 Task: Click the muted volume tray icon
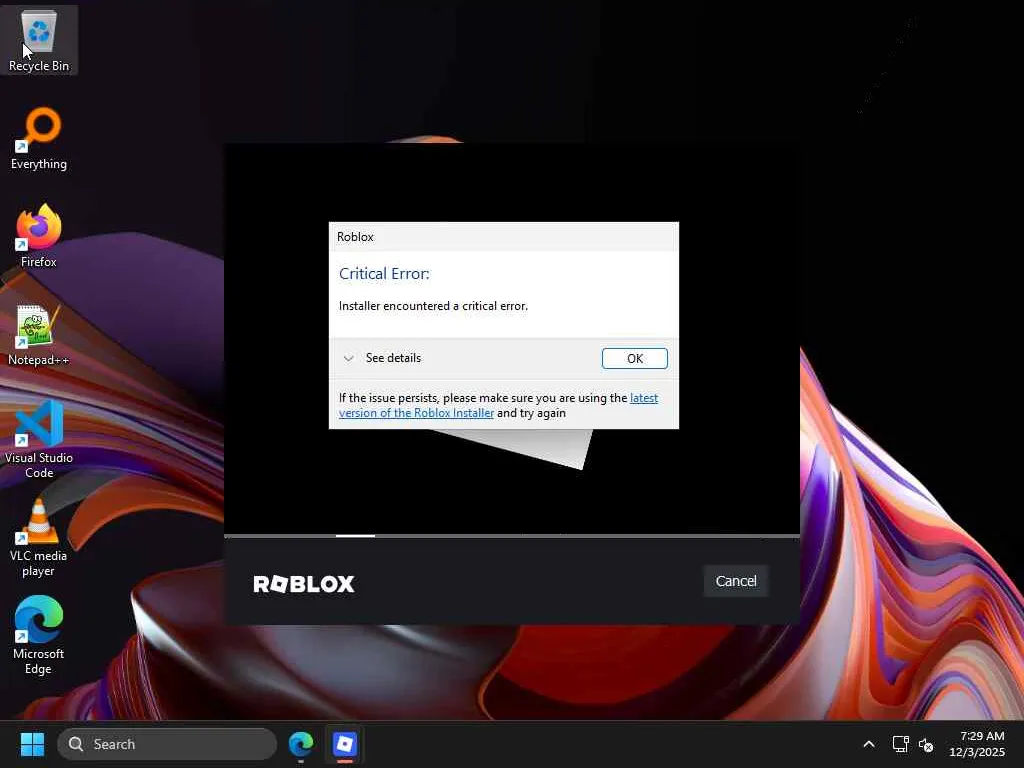pyautogui.click(x=926, y=744)
